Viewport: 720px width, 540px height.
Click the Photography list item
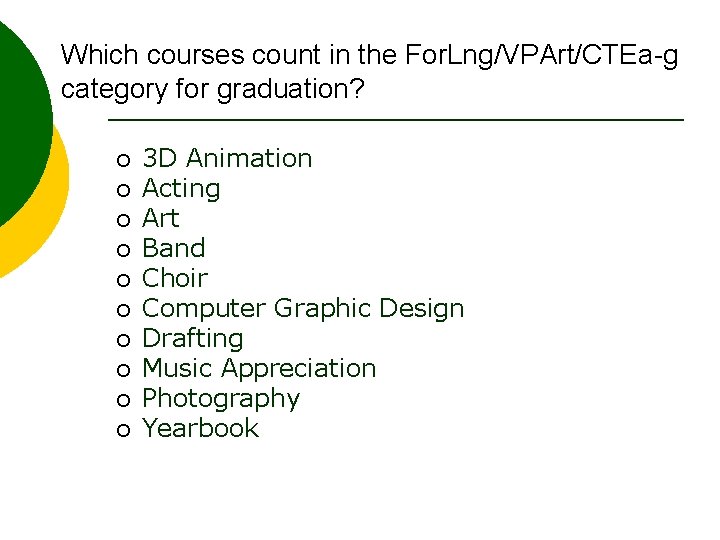coord(221,398)
